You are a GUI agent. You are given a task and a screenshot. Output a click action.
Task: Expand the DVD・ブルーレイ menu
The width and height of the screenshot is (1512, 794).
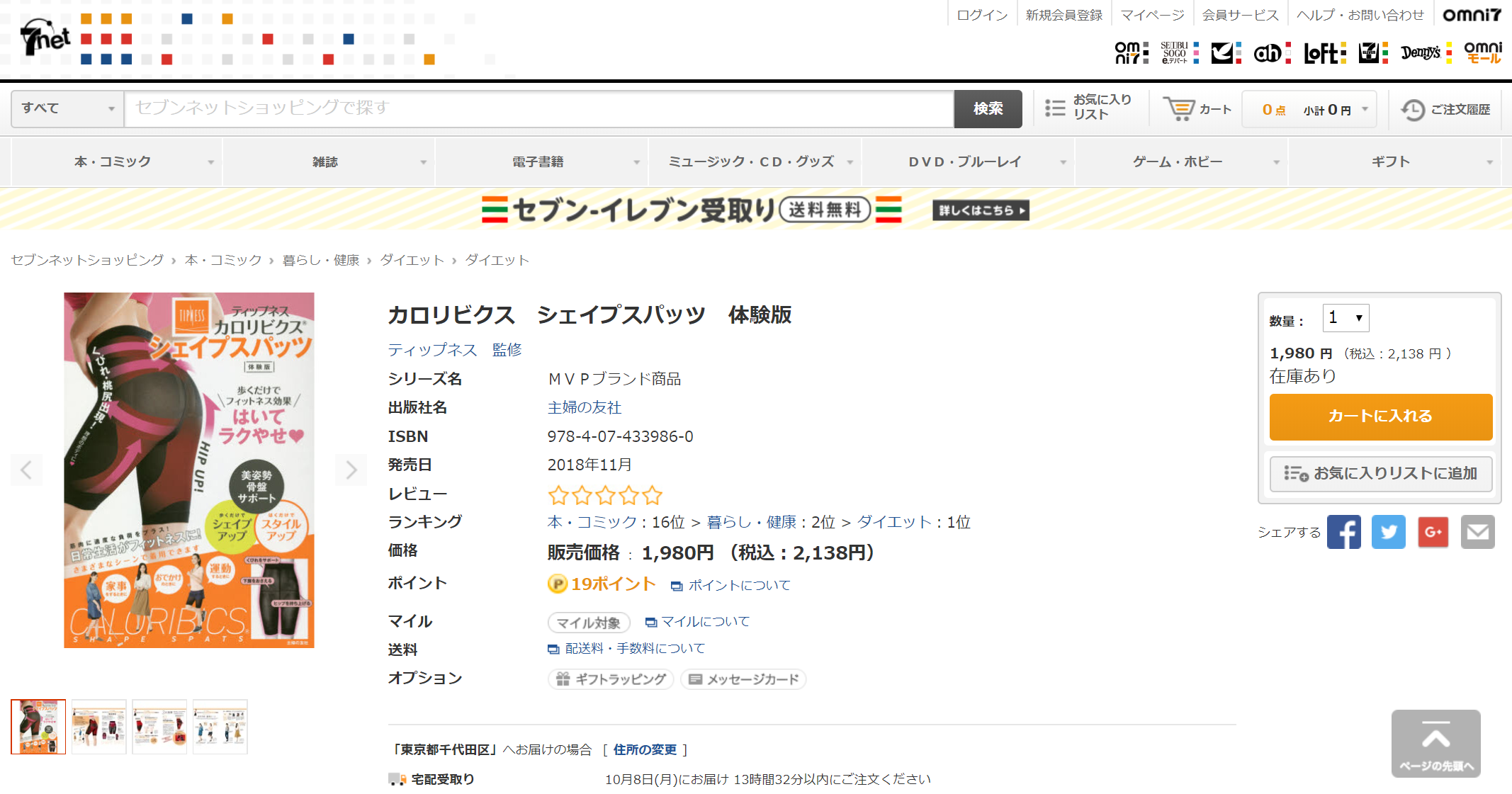[x=968, y=162]
